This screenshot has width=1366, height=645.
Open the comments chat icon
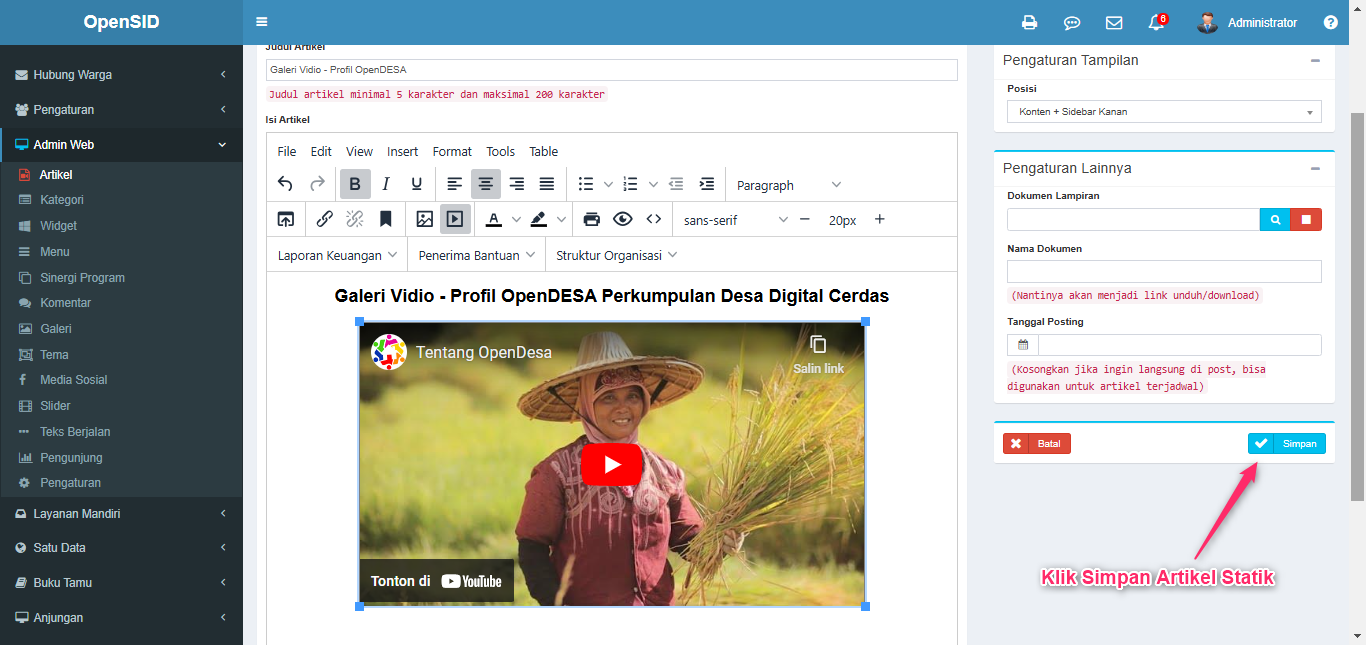1072,22
